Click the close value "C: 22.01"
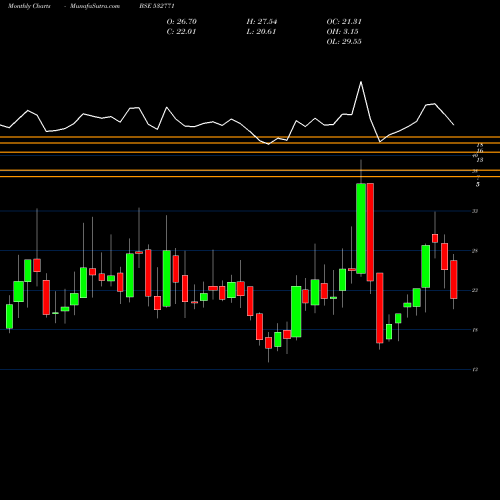 pos(181,32)
